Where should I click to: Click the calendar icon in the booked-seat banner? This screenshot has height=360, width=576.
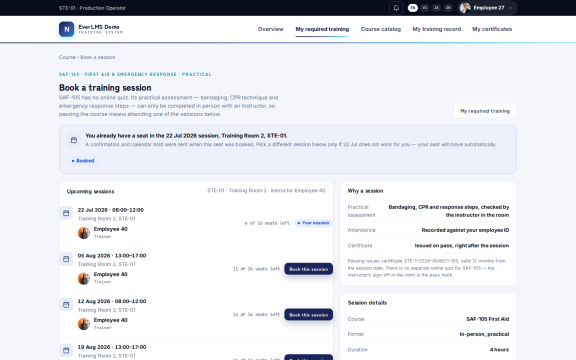tap(74, 140)
